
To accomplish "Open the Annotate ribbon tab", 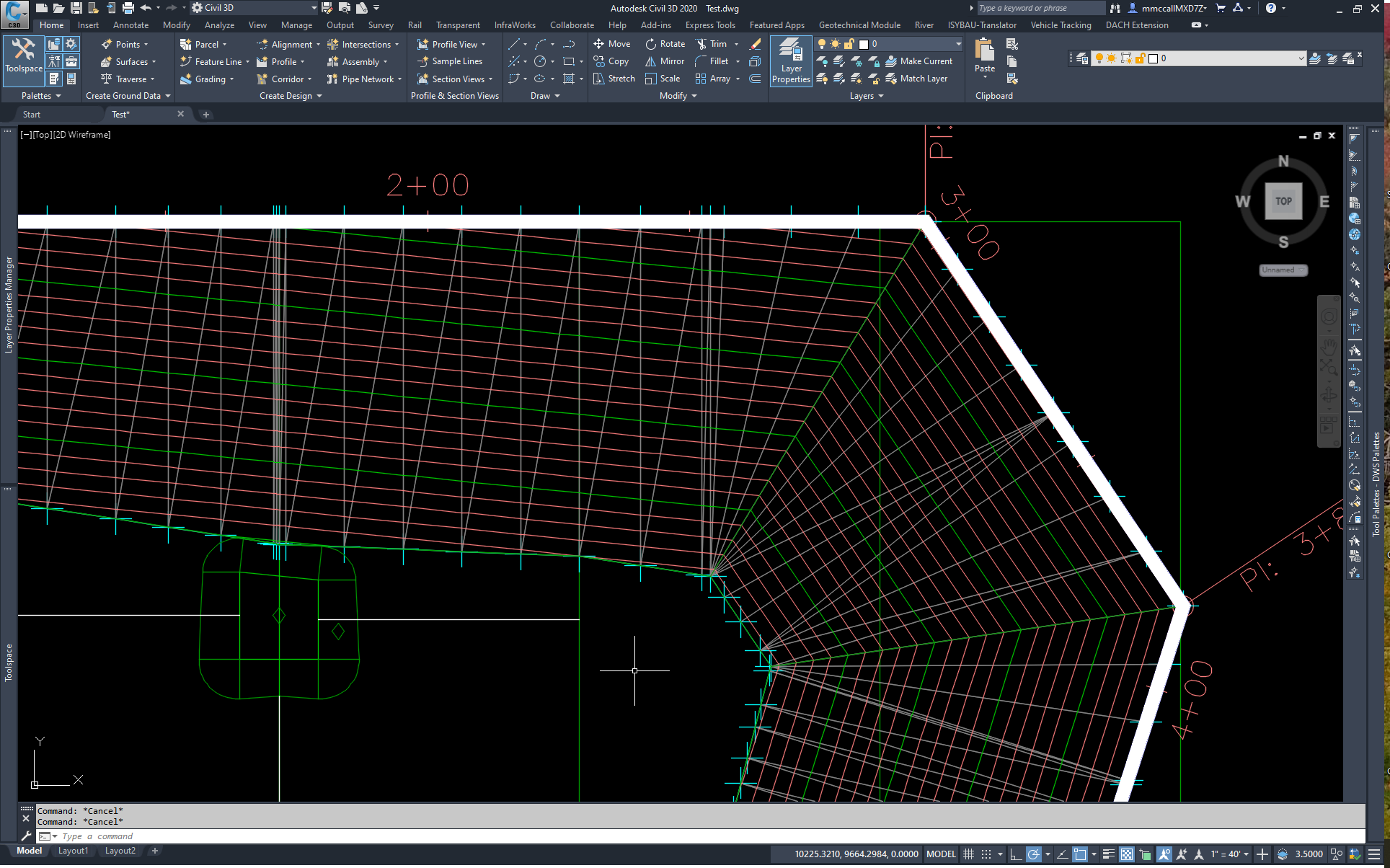I will pos(130,25).
